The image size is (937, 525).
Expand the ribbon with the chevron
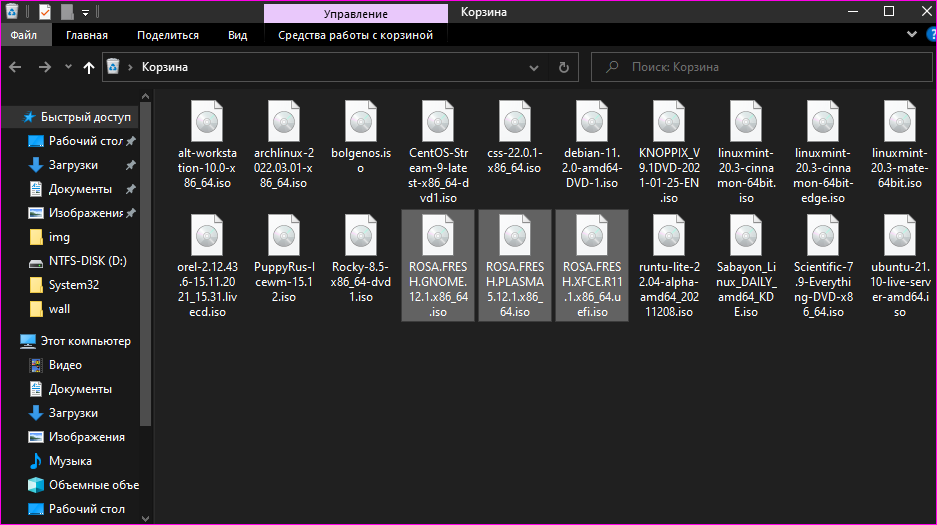click(912, 34)
